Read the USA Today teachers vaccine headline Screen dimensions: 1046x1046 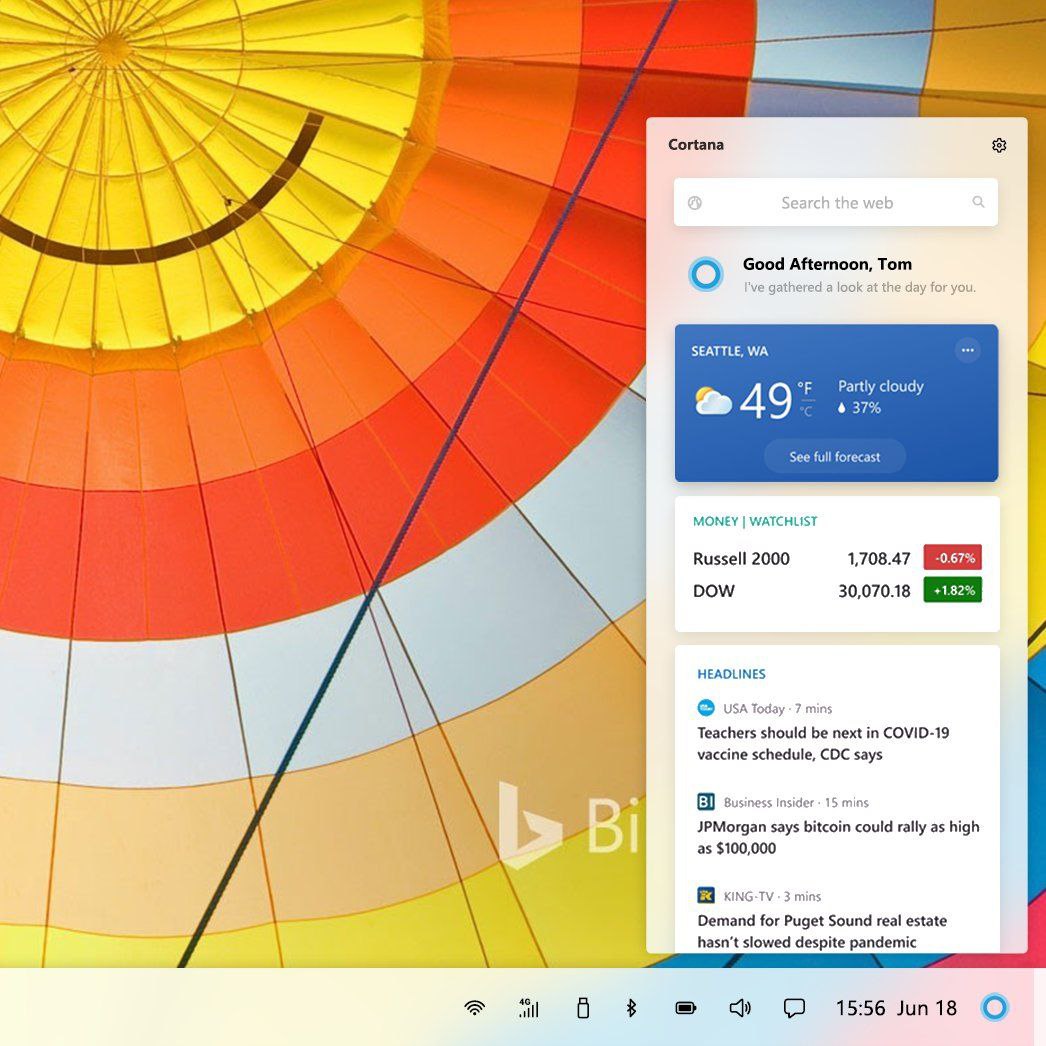pyautogui.click(x=823, y=744)
